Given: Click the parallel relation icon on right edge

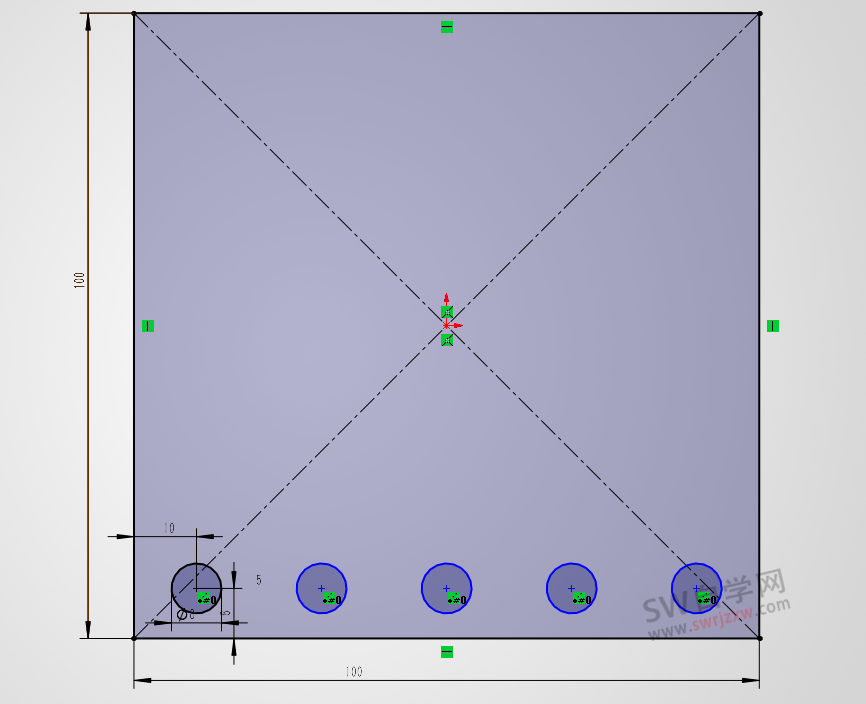Looking at the screenshot, I should coord(773,325).
